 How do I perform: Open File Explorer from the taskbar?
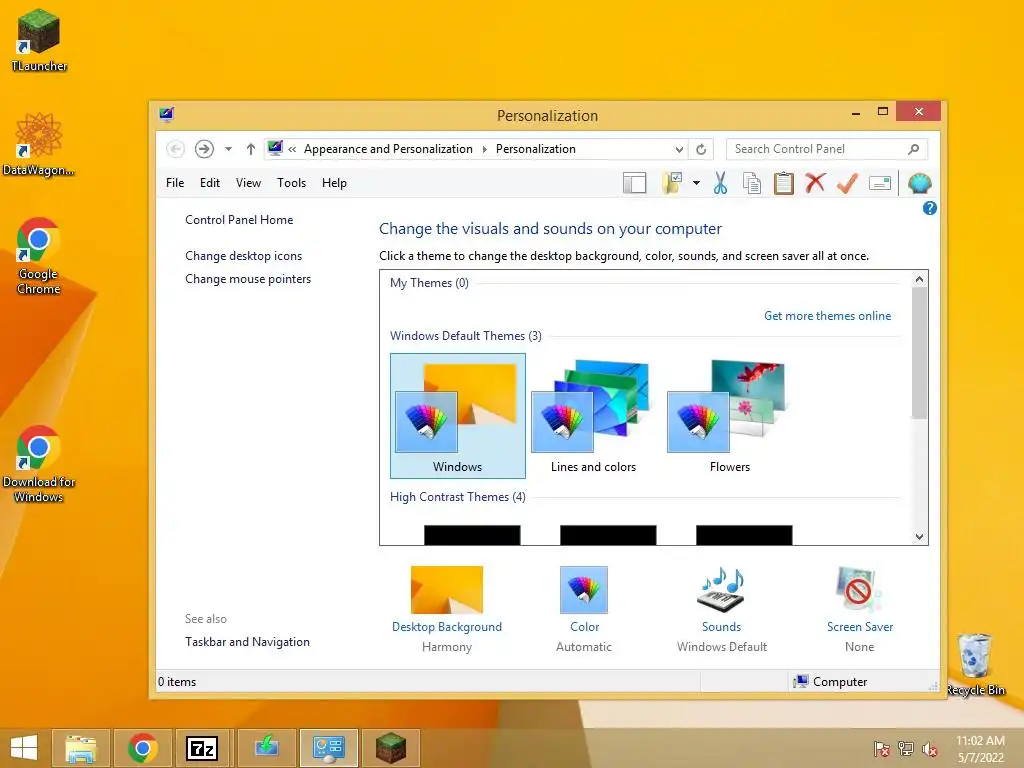coord(81,748)
